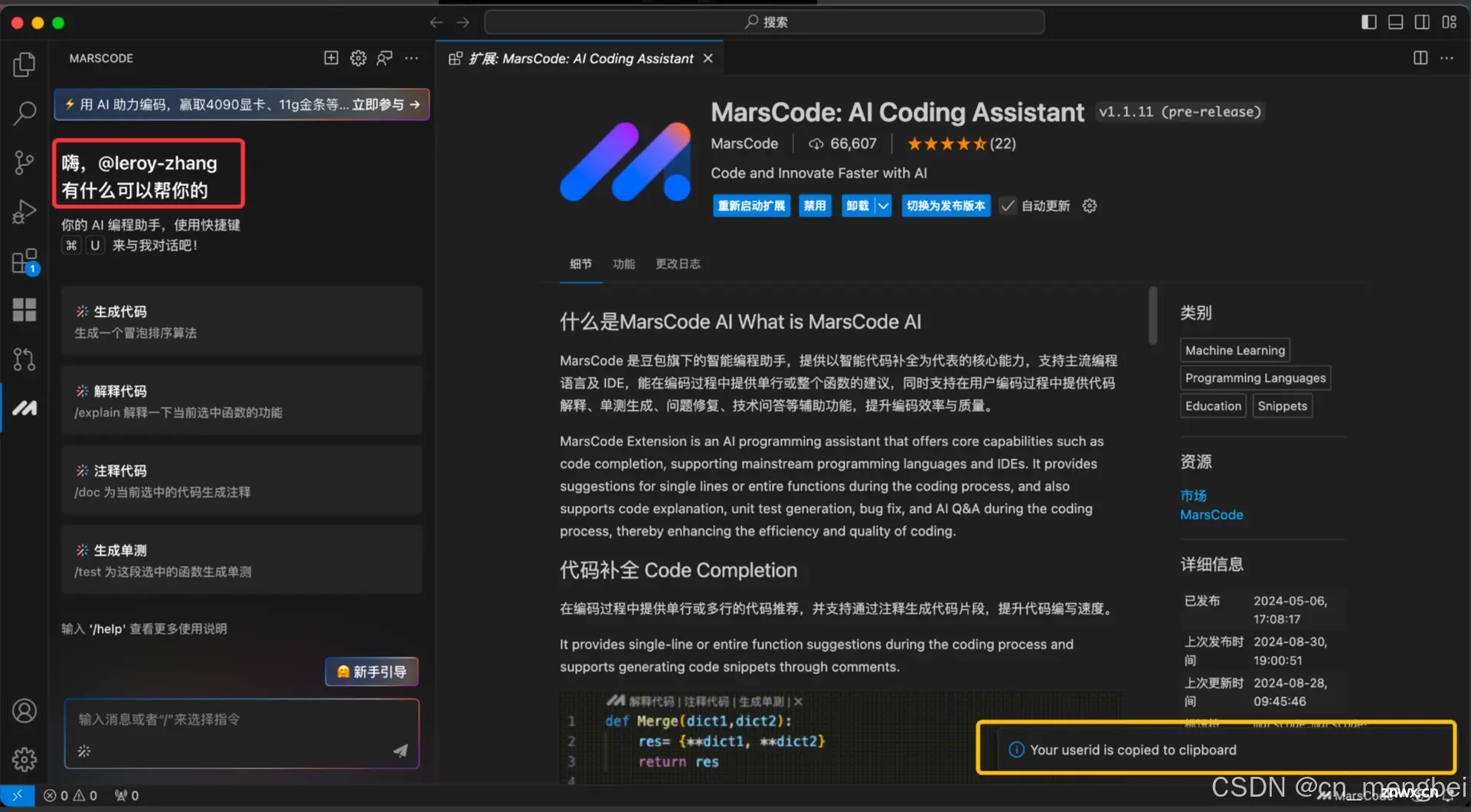This screenshot has height=812, width=1471.
Task: Click 切换为发布版本 button
Action: [946, 206]
